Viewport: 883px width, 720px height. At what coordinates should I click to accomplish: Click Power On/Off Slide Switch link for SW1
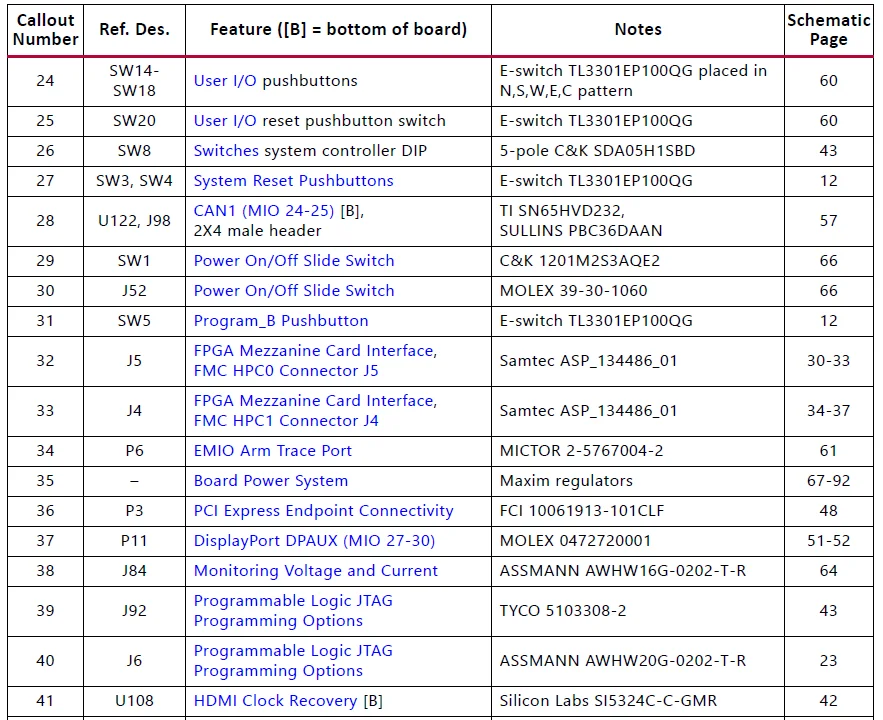293,261
